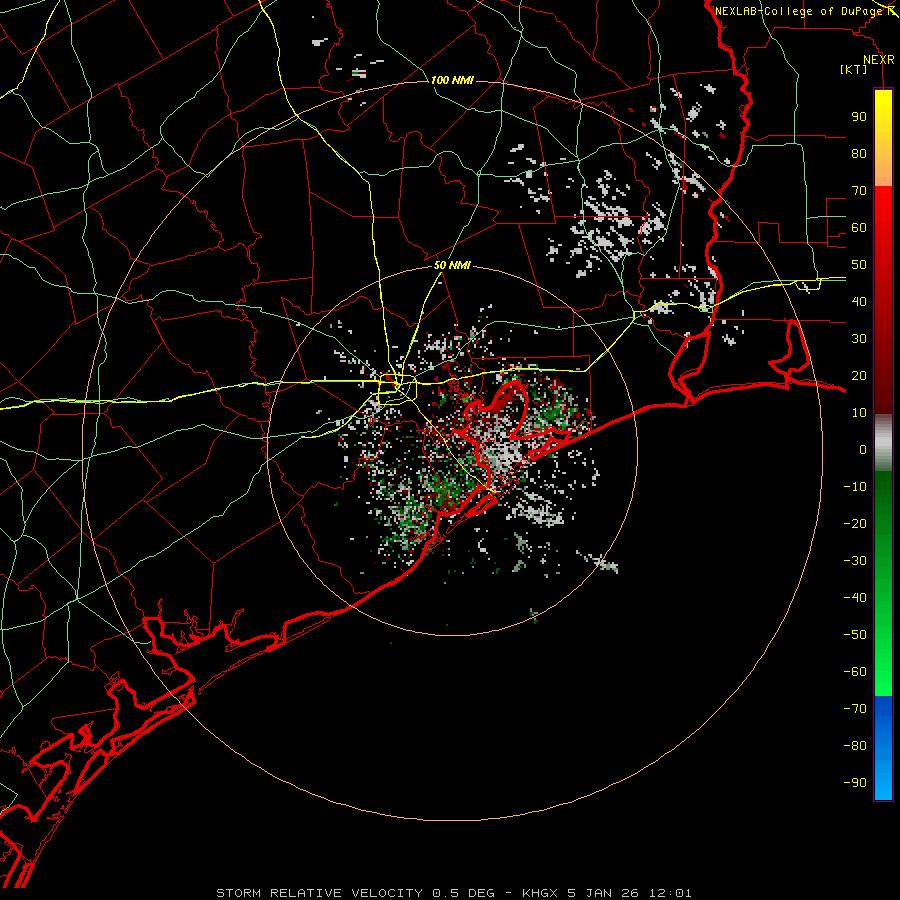The image size is (900, 900).
Task: Click the "KHGX" radar site identifier
Action: pos(540,893)
